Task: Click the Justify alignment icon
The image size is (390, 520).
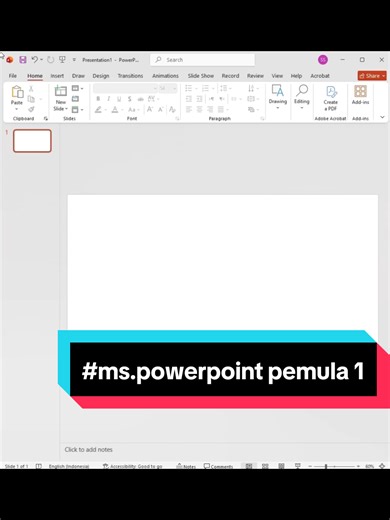Action: tap(221, 109)
